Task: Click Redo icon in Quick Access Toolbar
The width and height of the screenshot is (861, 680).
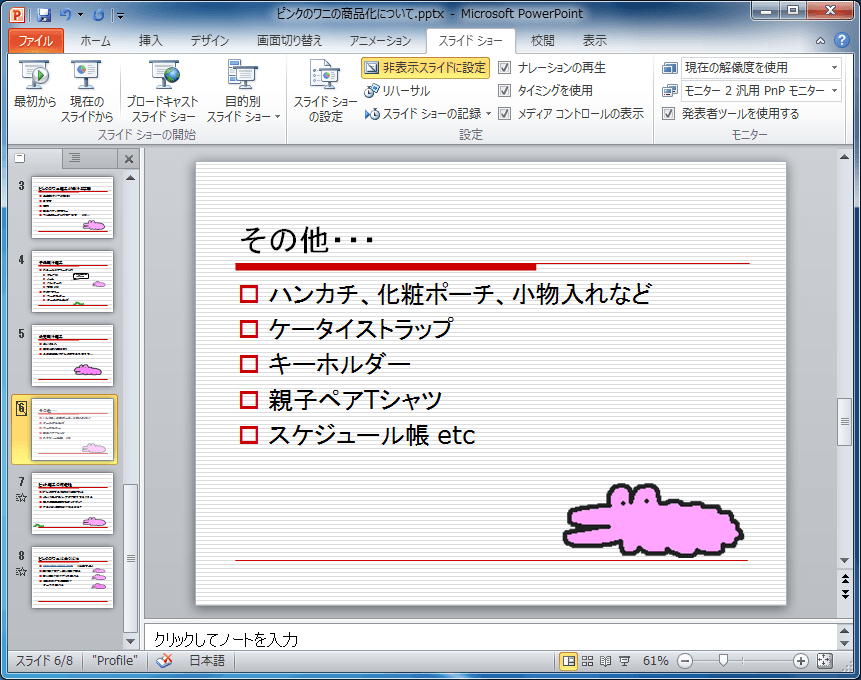Action: click(99, 15)
